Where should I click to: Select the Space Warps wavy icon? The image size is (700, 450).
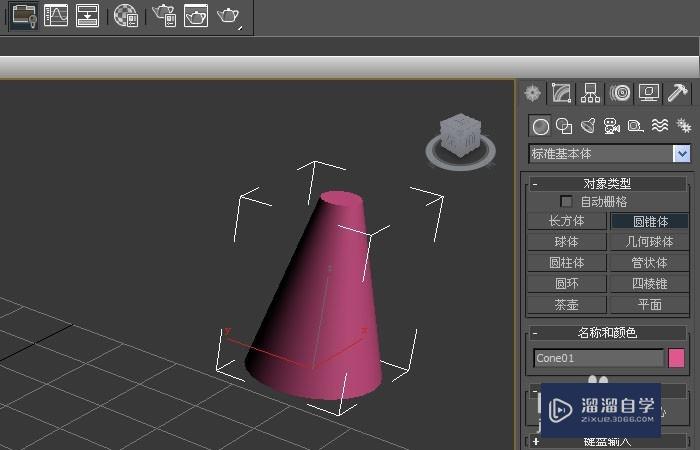[660, 126]
